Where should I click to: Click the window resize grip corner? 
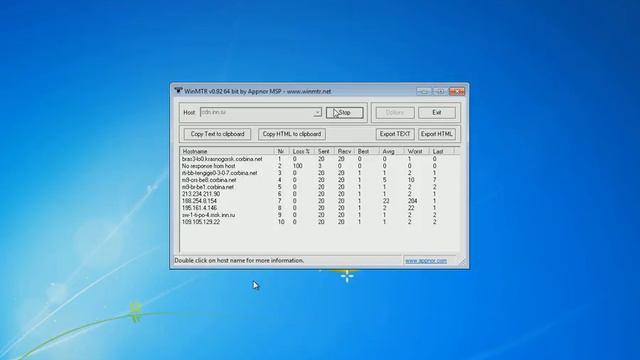coord(462,262)
